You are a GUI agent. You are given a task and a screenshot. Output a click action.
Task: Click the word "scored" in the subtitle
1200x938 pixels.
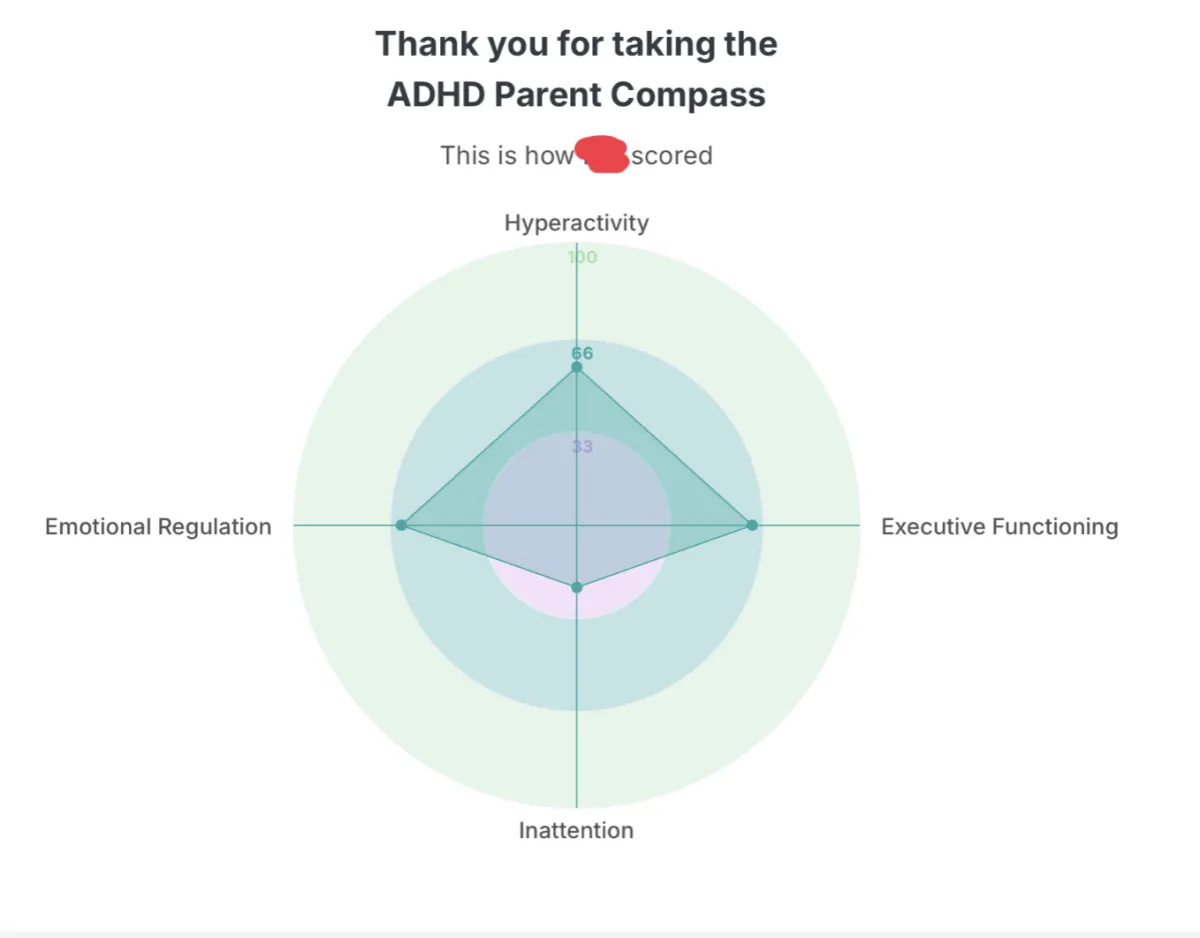[672, 156]
